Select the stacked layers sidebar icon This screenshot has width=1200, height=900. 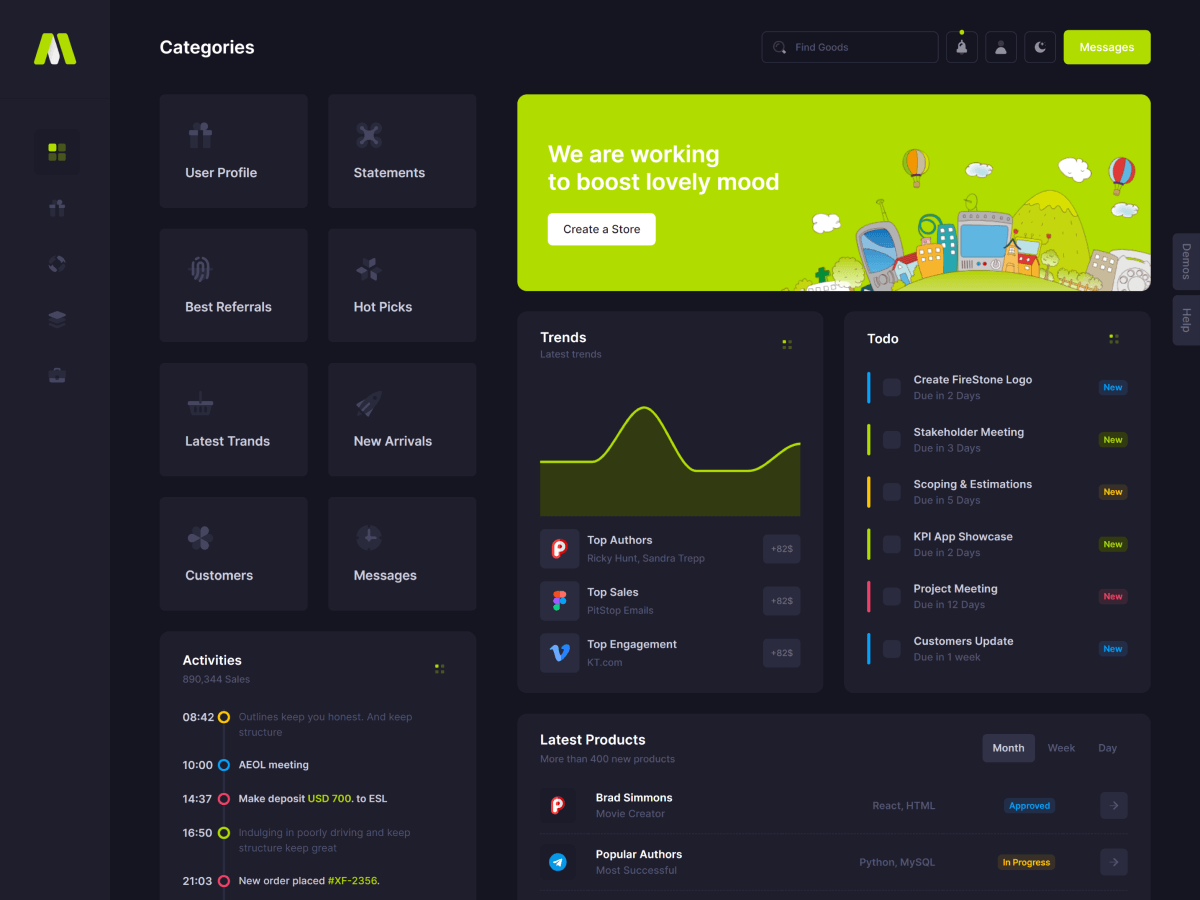click(57, 319)
